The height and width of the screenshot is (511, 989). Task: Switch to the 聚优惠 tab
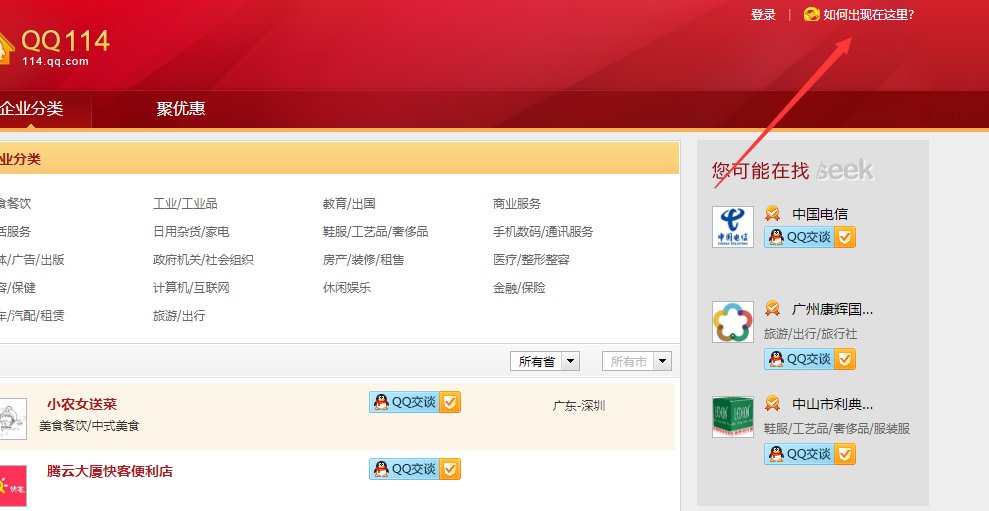point(181,109)
